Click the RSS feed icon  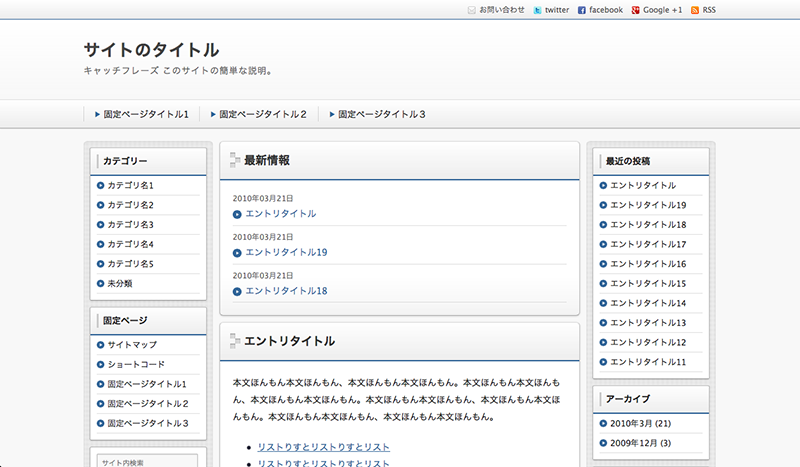(x=695, y=10)
